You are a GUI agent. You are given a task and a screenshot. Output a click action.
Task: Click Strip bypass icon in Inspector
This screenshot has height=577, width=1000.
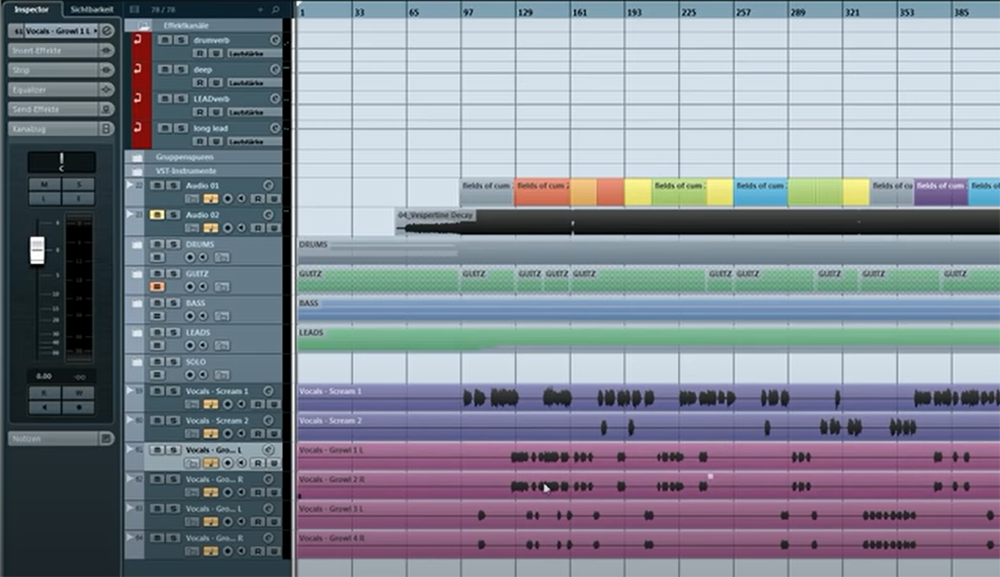107,69
